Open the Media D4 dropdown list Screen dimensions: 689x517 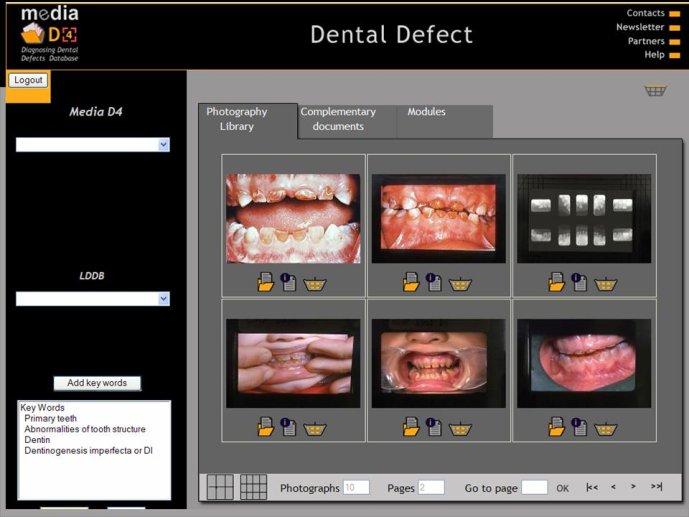click(93, 145)
